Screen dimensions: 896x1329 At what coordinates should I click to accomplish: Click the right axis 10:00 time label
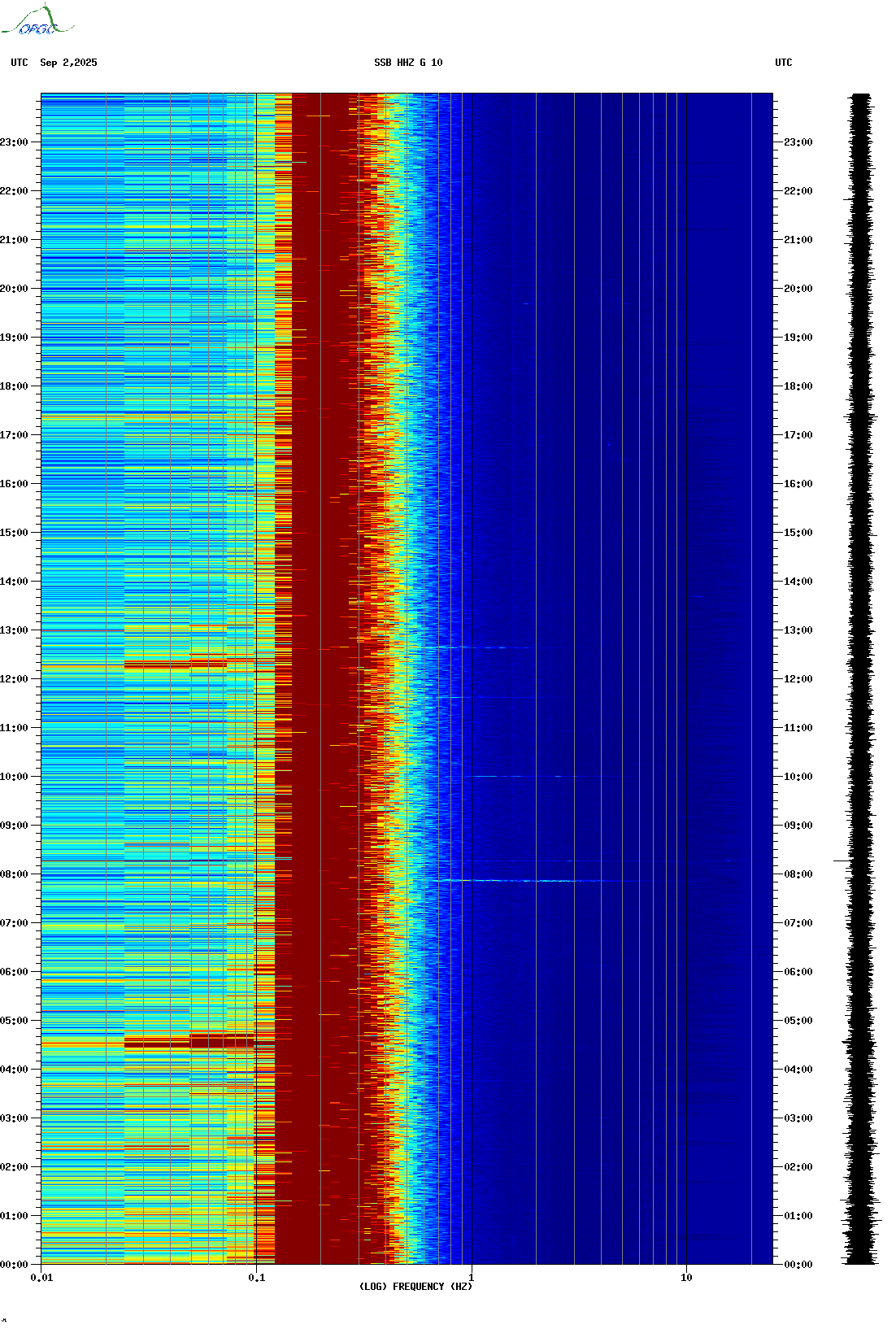798,777
